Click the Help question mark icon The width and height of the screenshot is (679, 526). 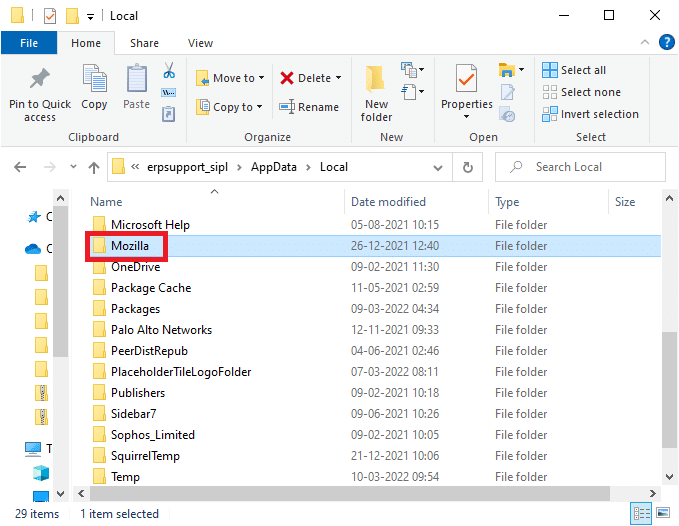pos(666,42)
